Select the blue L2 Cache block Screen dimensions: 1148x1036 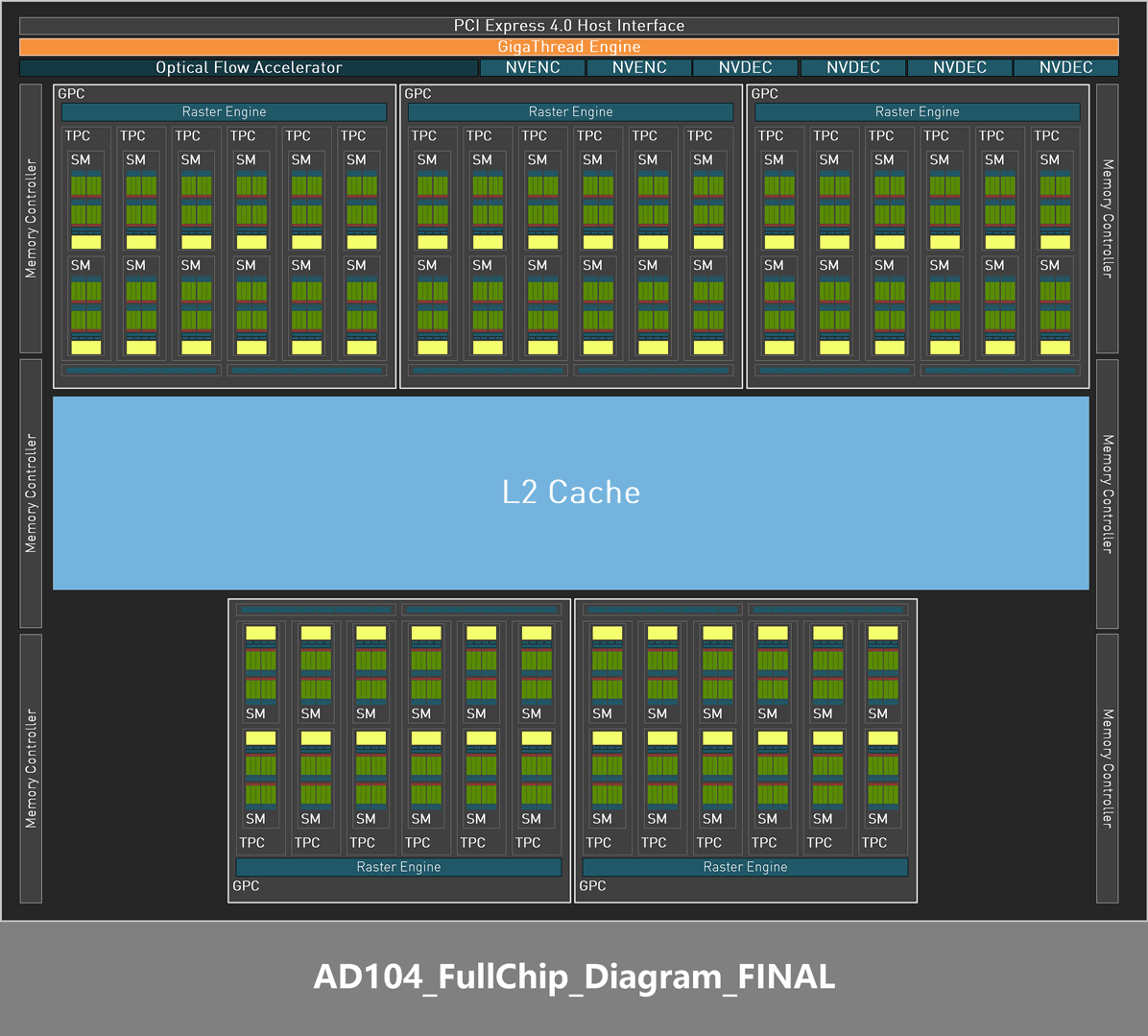pos(571,493)
